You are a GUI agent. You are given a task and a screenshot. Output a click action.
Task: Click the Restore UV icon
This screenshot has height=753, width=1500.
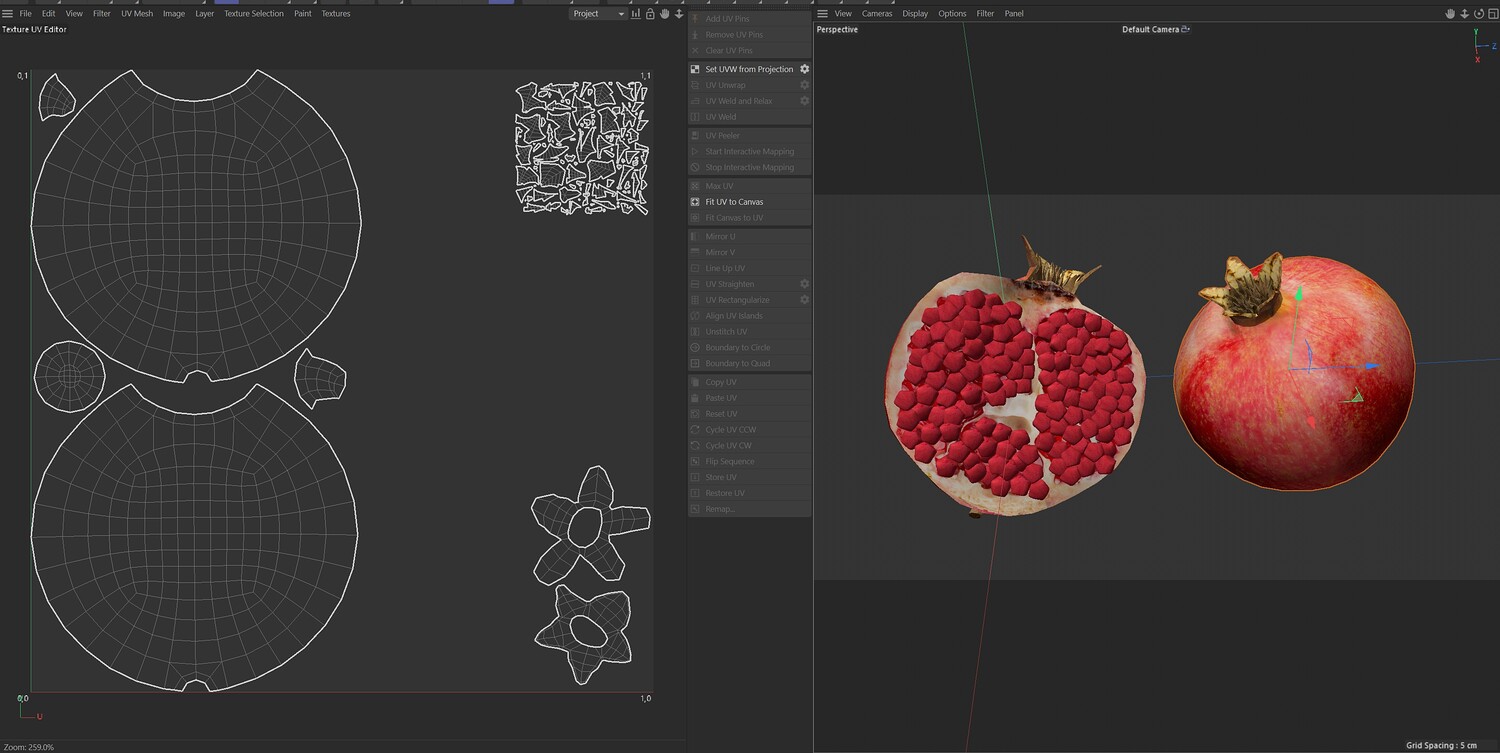696,494
